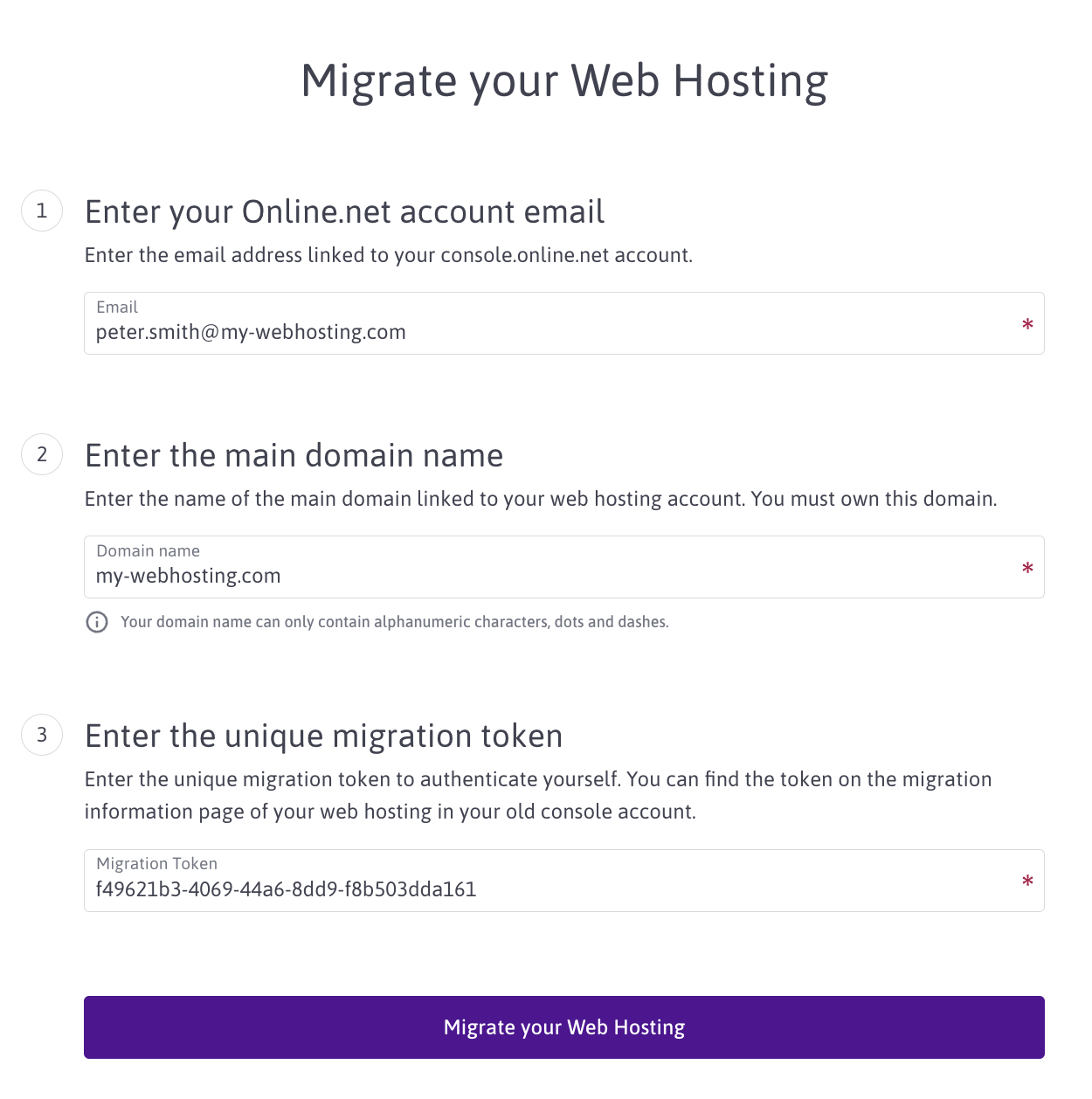
Task: Click the small "Migration Token" field label
Action: coord(156,863)
